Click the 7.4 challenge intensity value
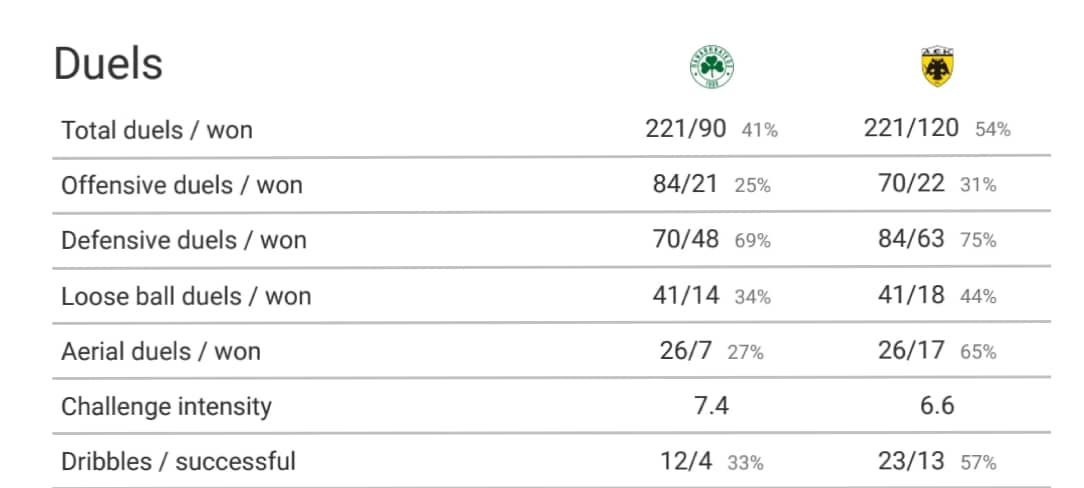The image size is (1084, 488). tap(711, 406)
